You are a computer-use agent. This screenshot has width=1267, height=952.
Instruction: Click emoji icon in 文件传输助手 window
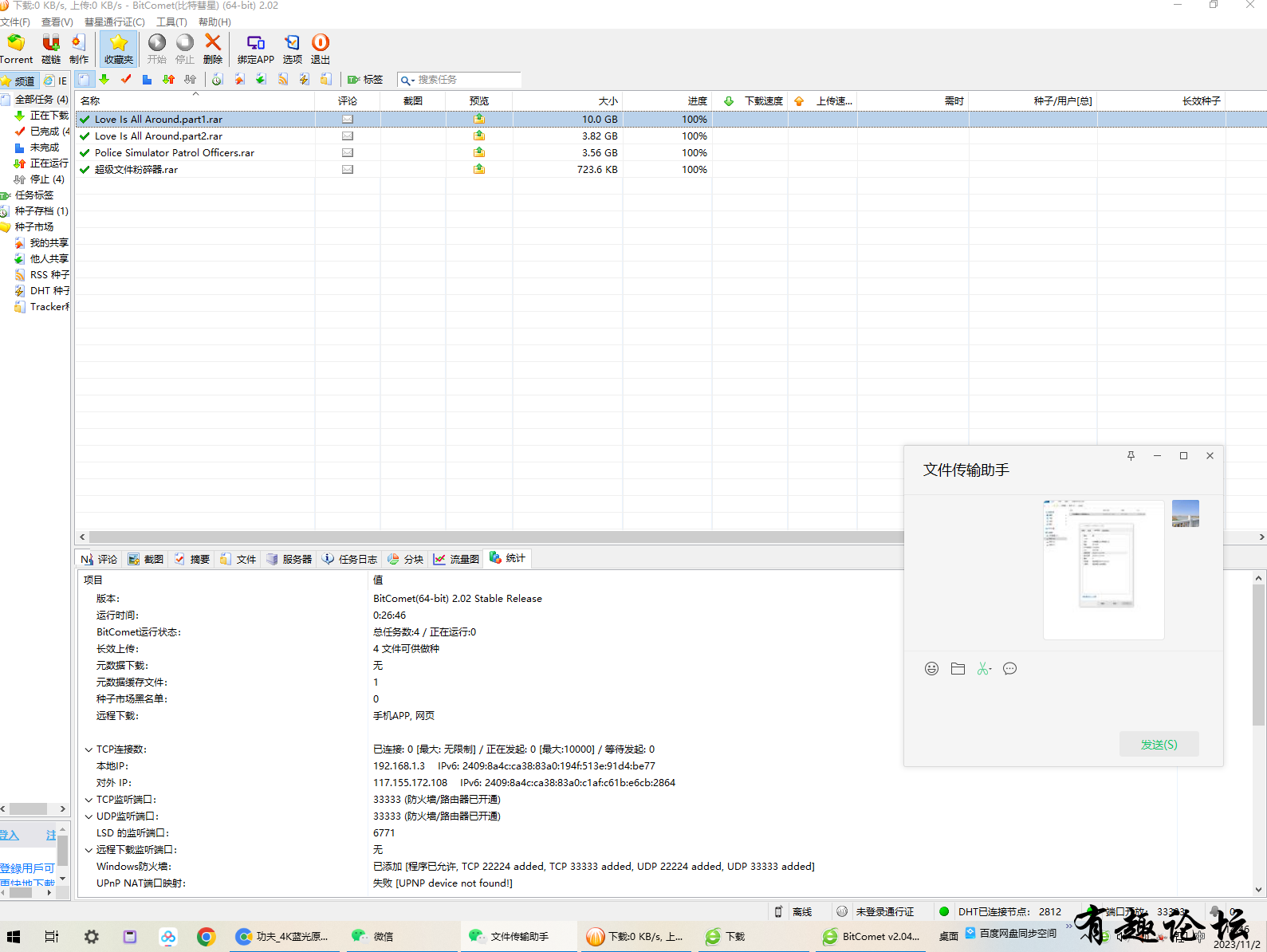click(x=931, y=669)
